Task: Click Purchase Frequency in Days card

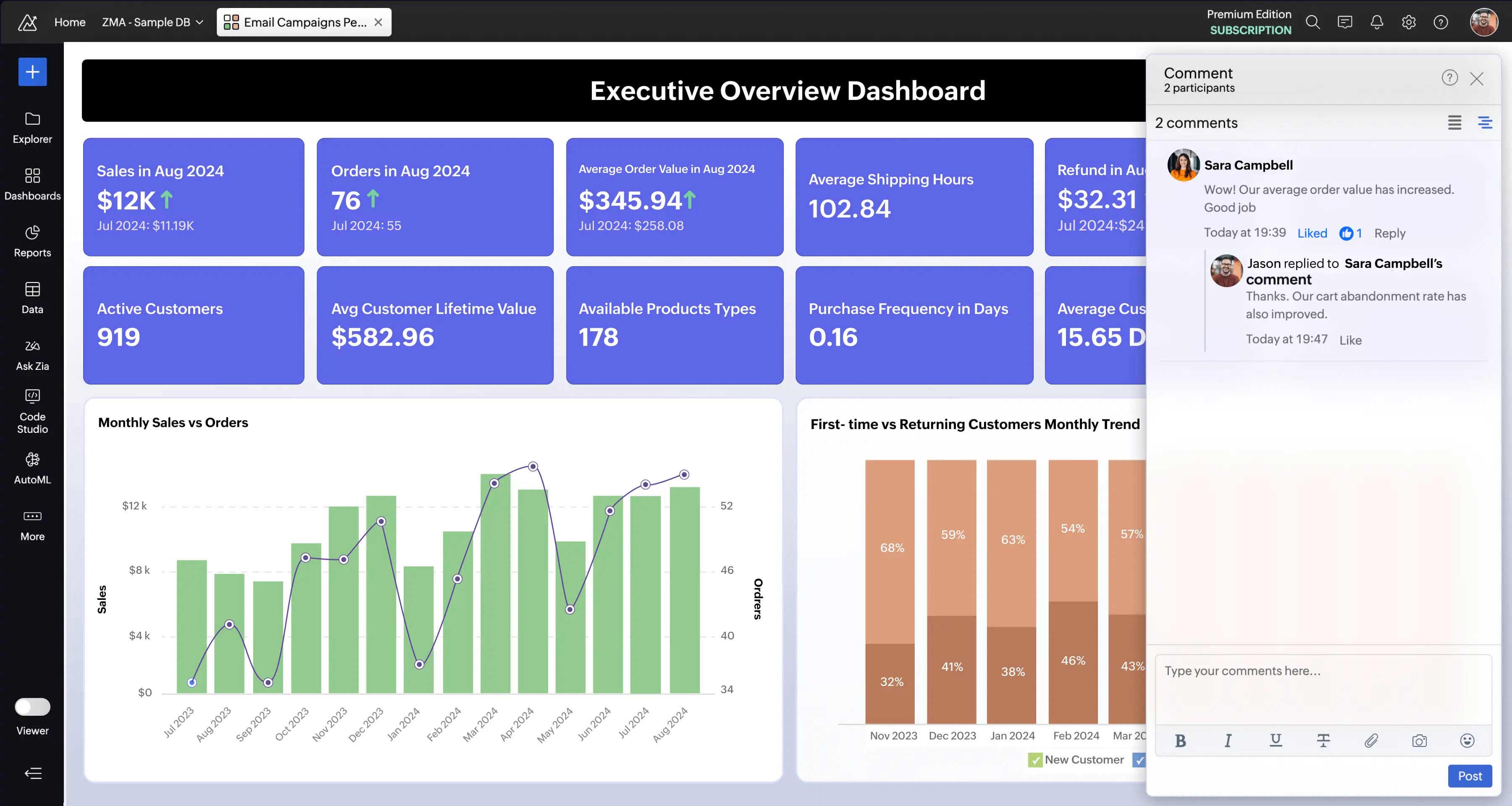Action: point(914,326)
